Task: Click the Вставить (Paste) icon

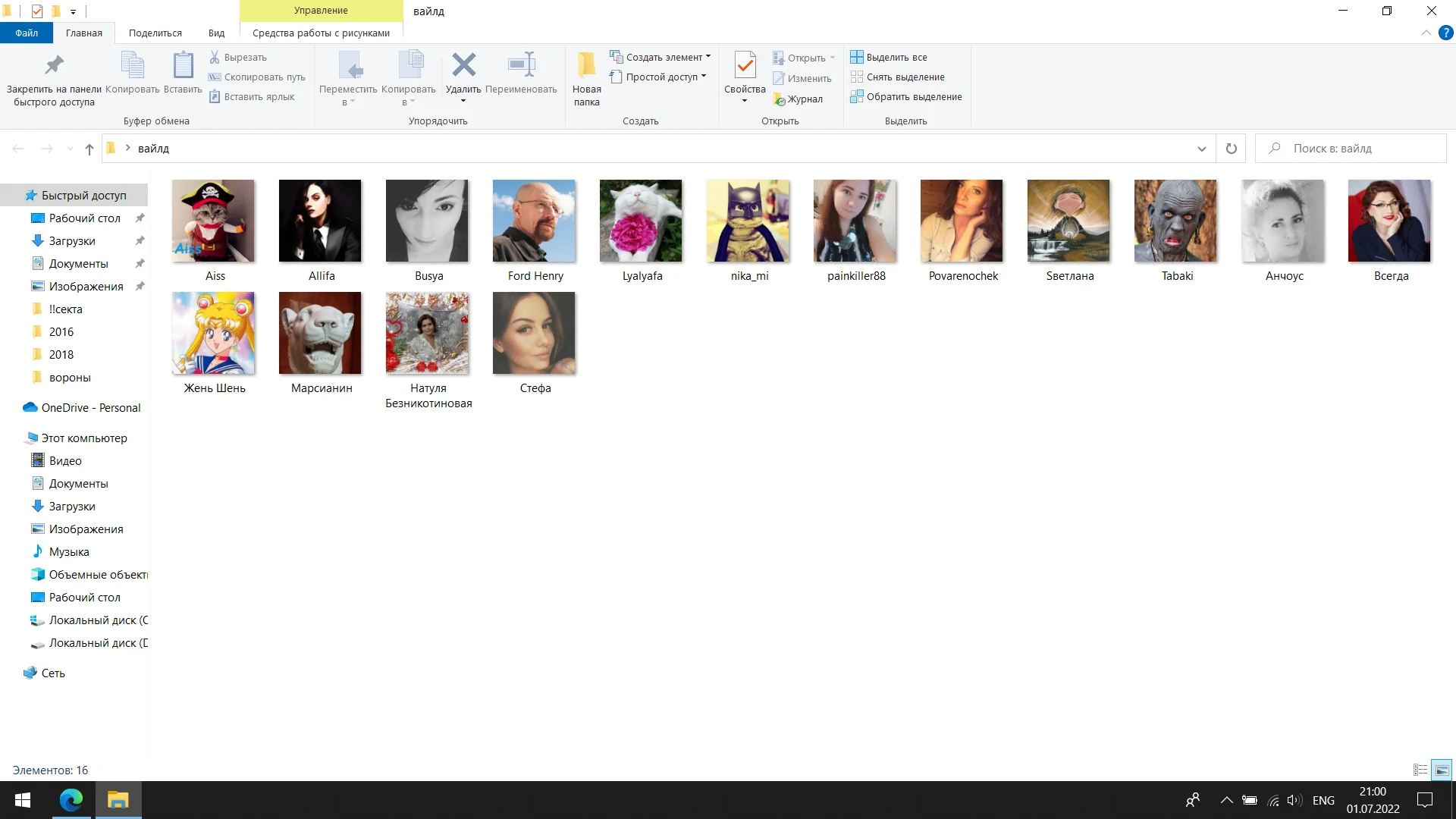Action: pyautogui.click(x=183, y=67)
